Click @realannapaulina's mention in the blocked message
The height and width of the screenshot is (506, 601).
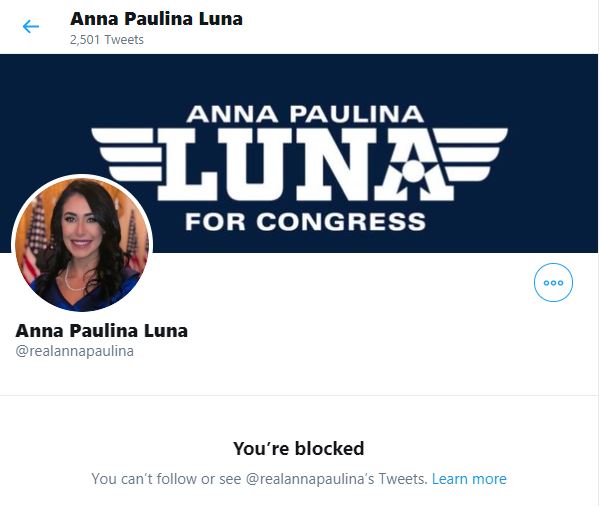tap(310, 479)
